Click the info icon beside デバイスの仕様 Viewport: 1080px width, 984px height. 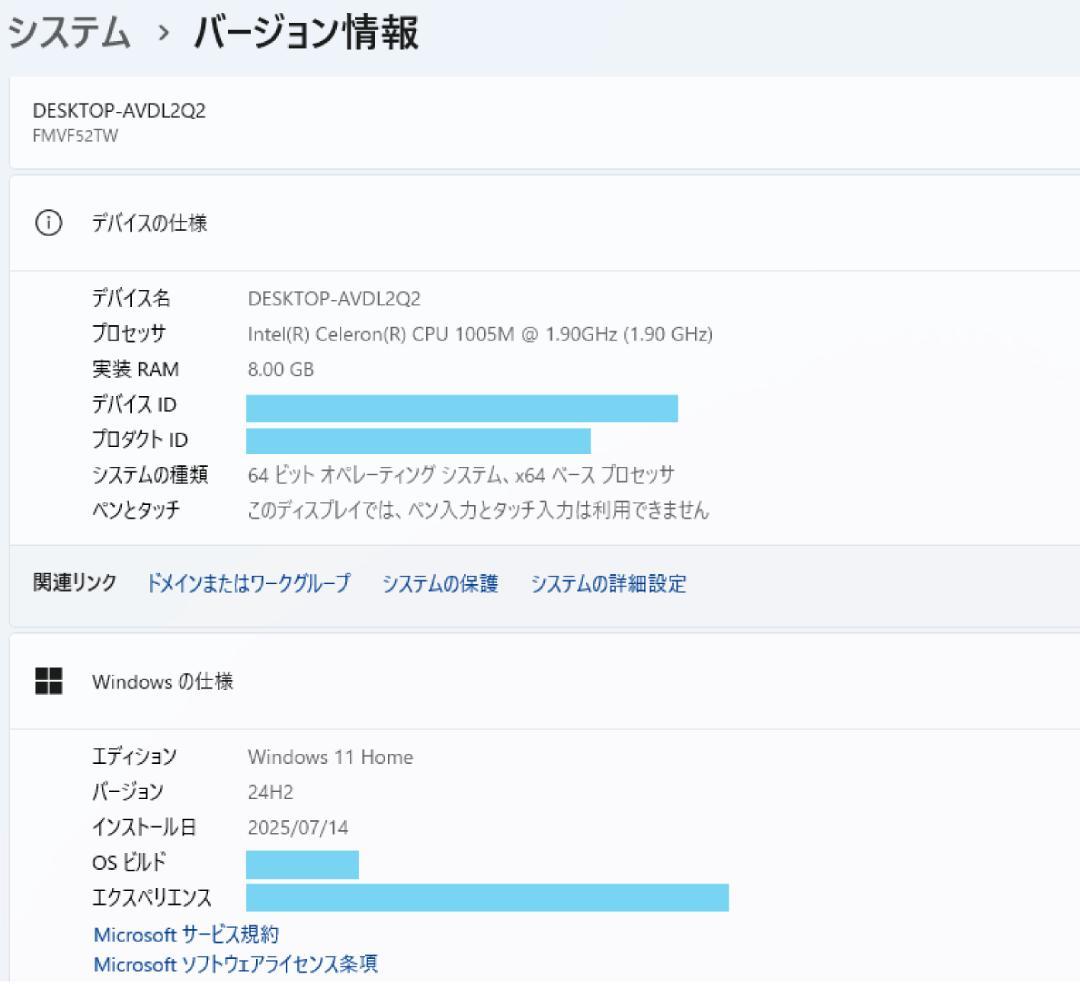(x=50, y=223)
